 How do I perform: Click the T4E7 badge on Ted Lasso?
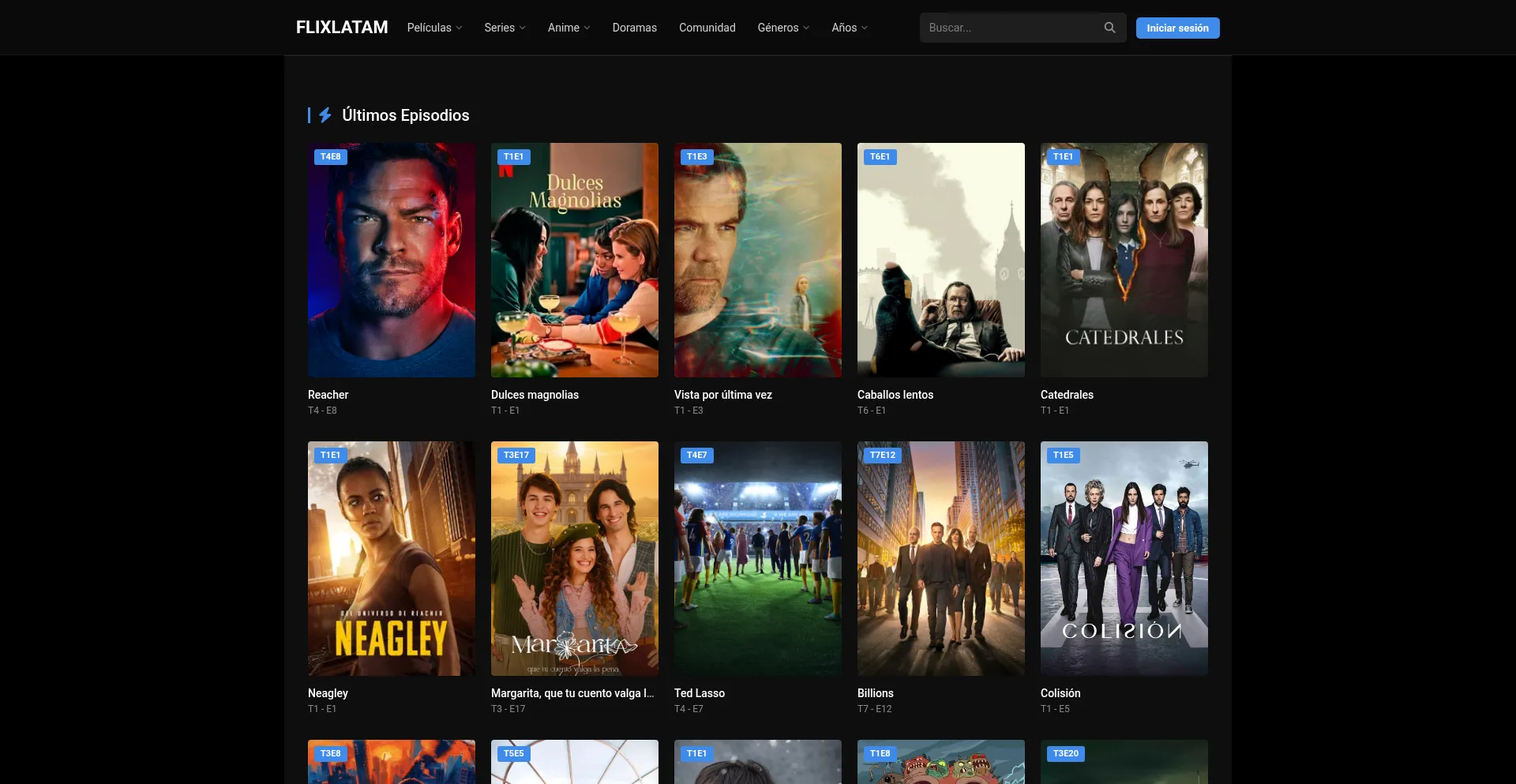[x=697, y=456]
